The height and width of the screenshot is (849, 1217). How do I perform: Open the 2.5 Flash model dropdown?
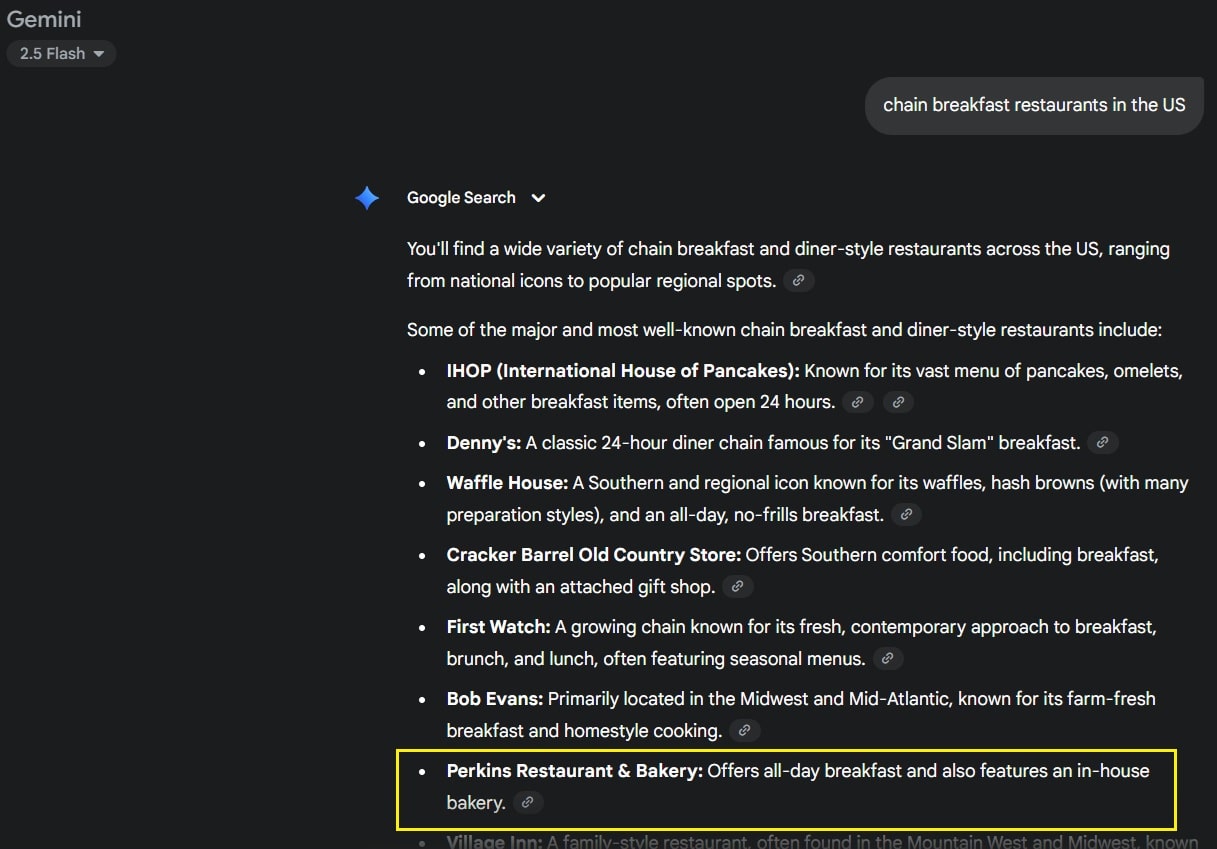coord(61,54)
